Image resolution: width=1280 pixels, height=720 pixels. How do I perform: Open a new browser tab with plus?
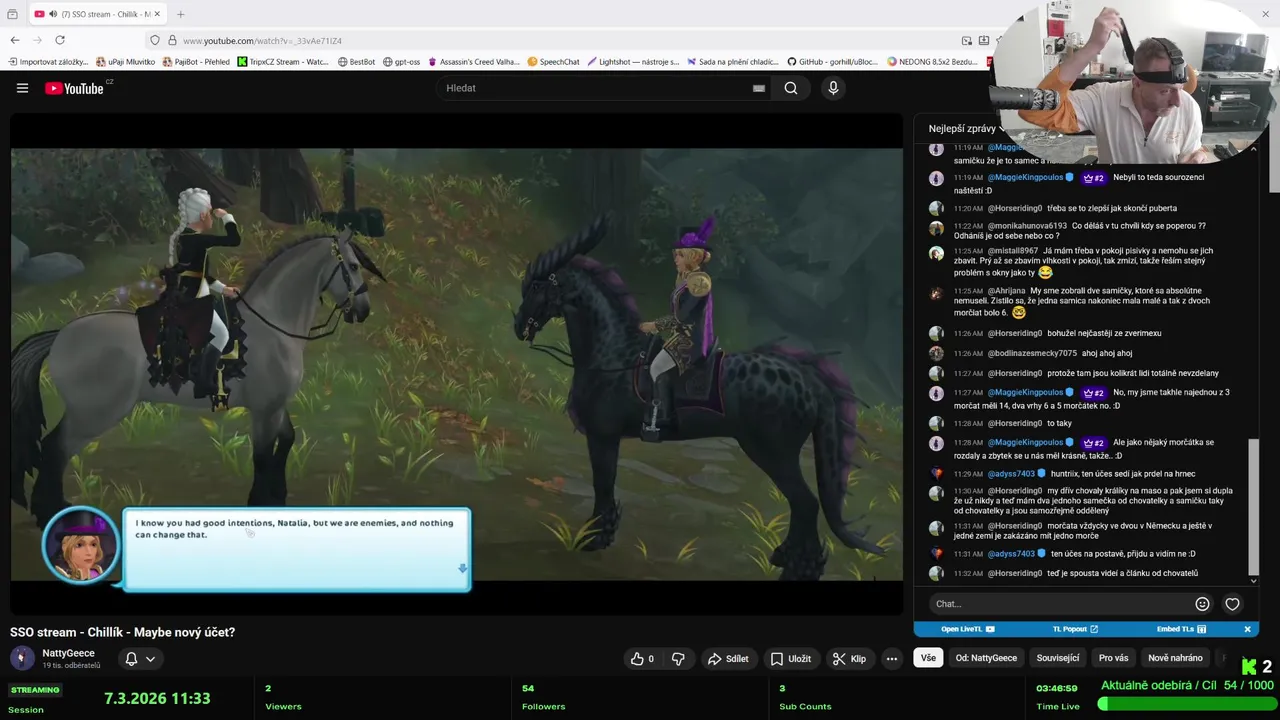click(181, 14)
